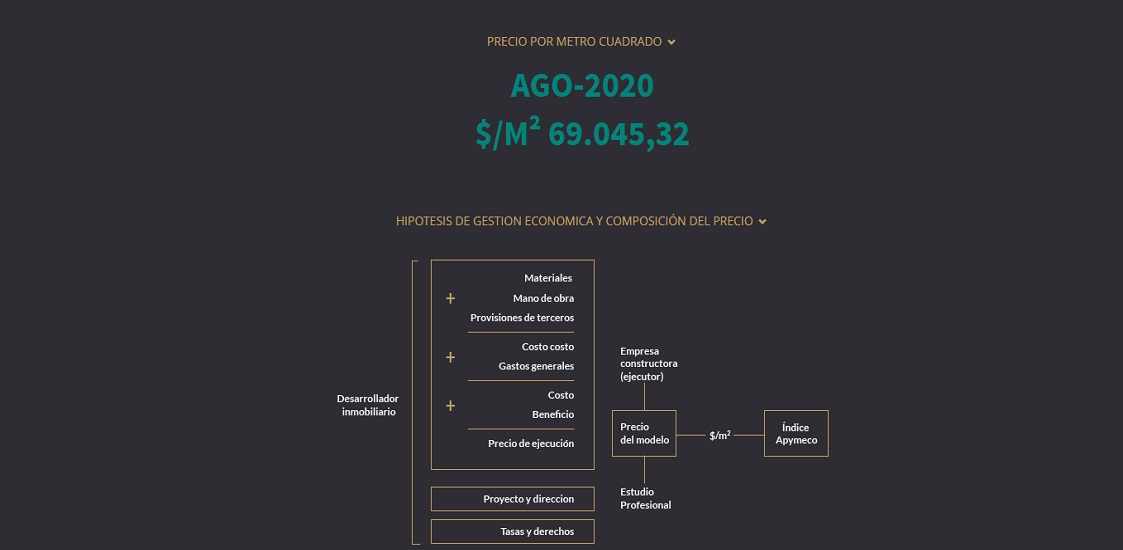The image size is (1123, 550).
Task: Collapse the Hipotesis de gestion economica chevron
Action: click(762, 222)
